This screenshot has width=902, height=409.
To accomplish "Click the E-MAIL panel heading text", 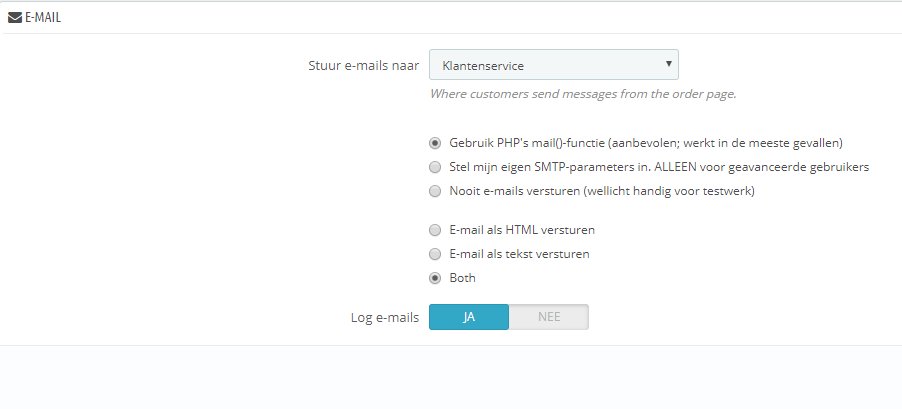I will [43, 17].
